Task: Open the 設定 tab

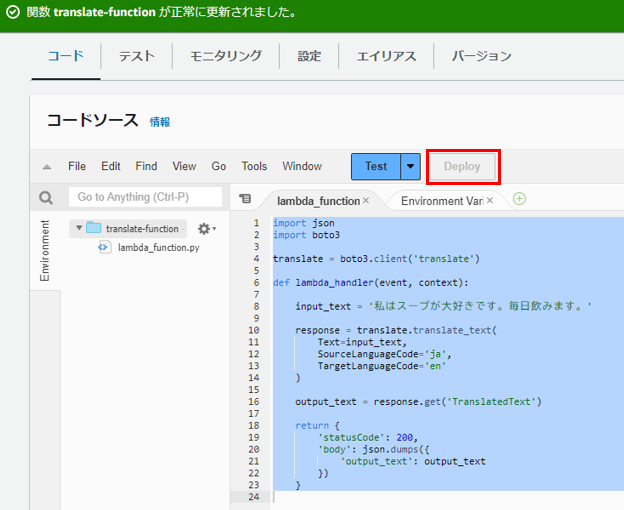Action: coord(309,56)
